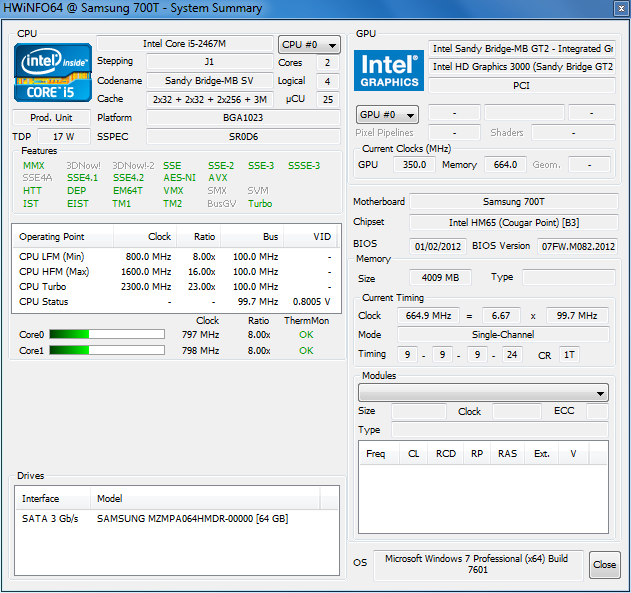The width and height of the screenshot is (631, 593).
Task: Click the Intel Sandy Bridge-MB GT2 GPU field
Action: coord(522,49)
